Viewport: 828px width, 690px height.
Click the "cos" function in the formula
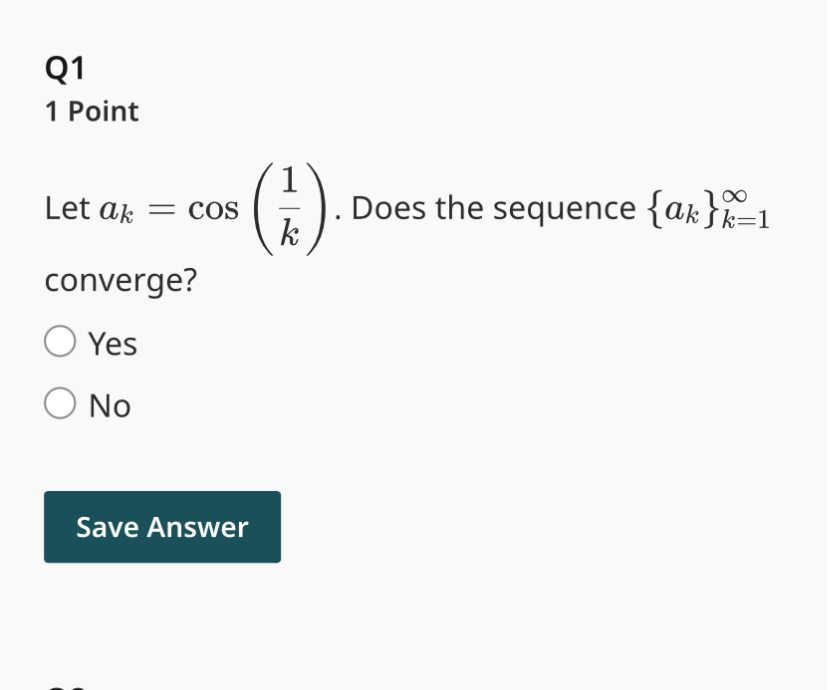[x=214, y=209]
